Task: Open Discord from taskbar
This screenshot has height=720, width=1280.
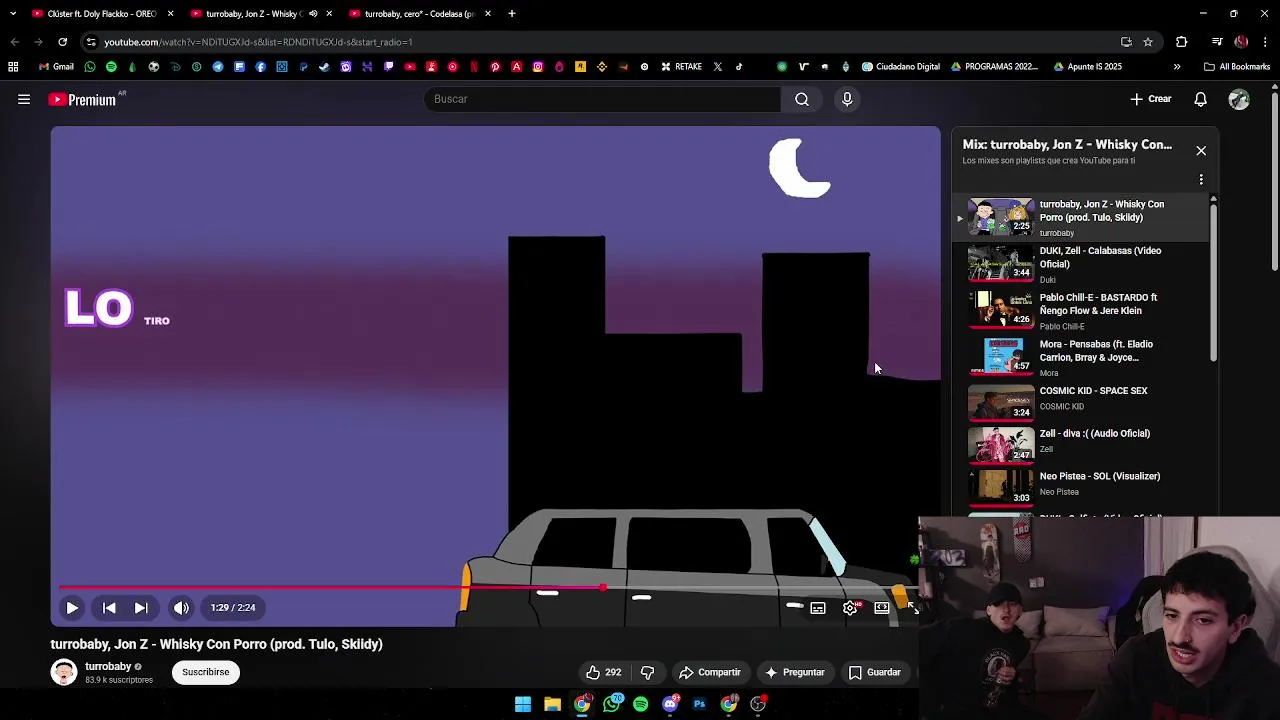Action: (x=670, y=704)
